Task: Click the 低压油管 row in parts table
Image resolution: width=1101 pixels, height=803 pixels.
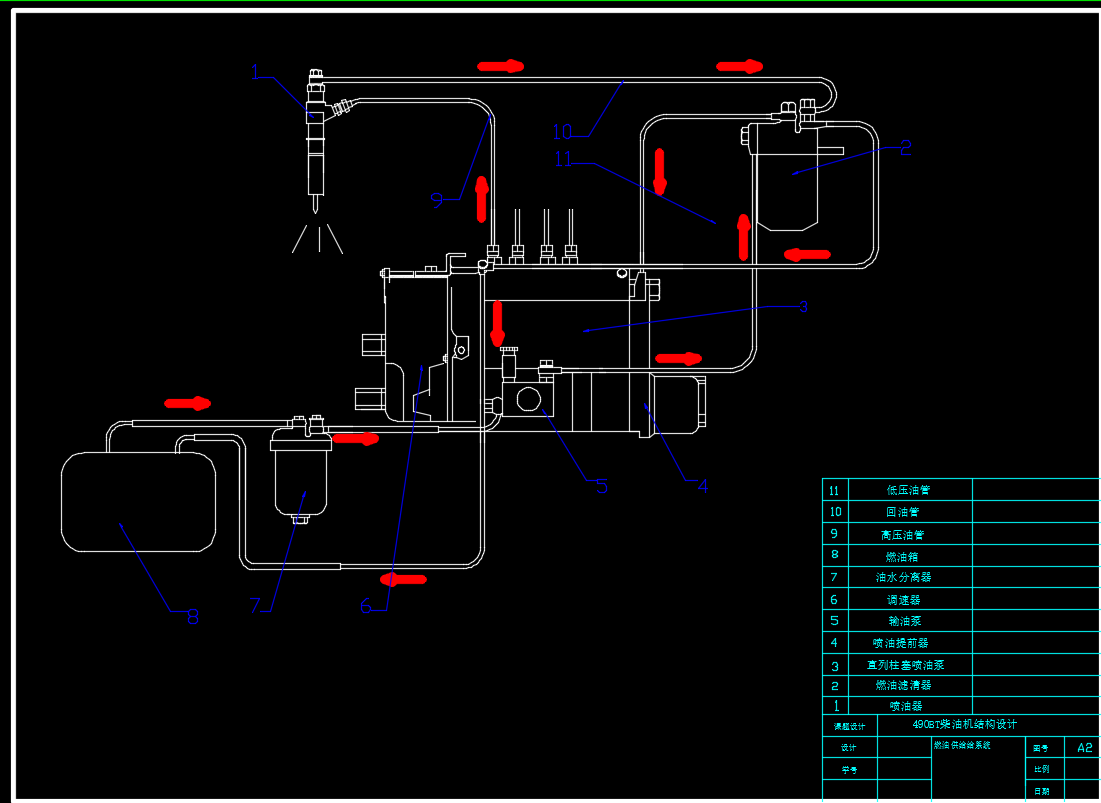Action: click(909, 490)
